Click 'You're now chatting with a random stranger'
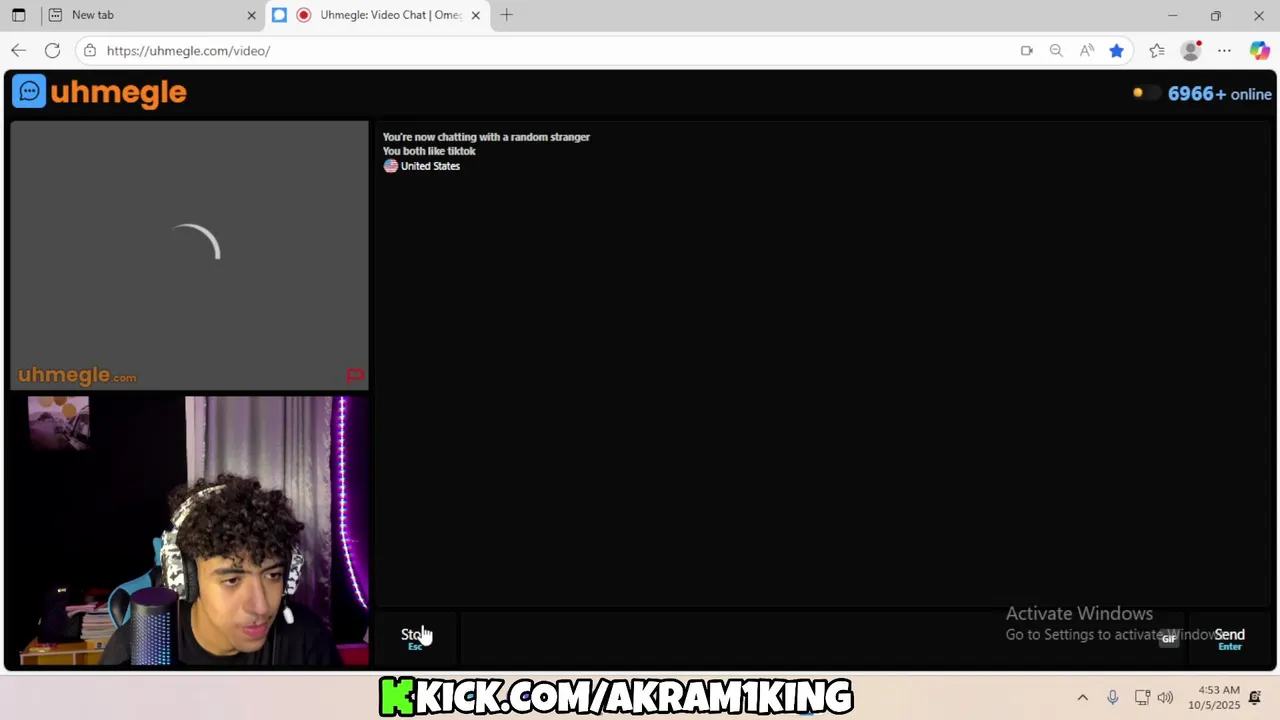This screenshot has height=720, width=1280. [x=486, y=137]
